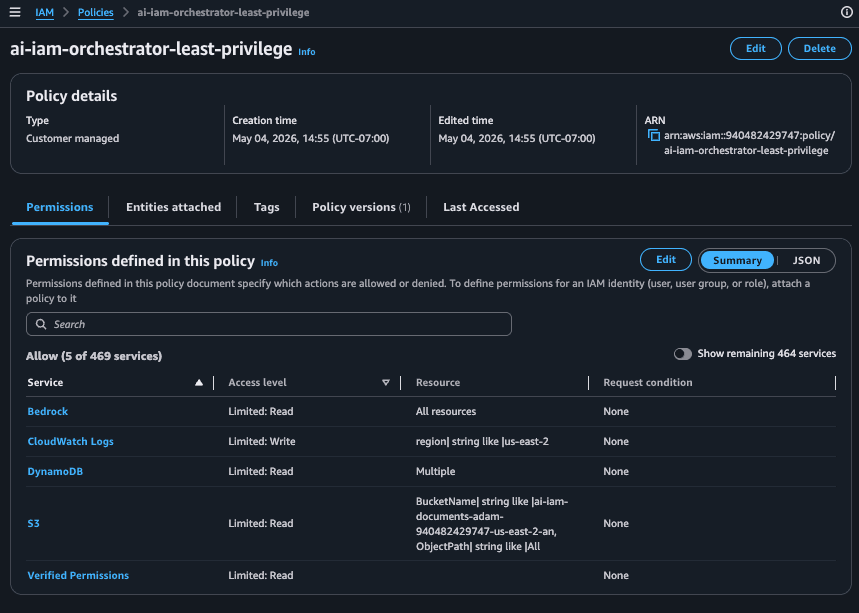Click 'Allow (5 of 469 services)' label
Viewport: 859px width, 613px height.
[x=94, y=356]
